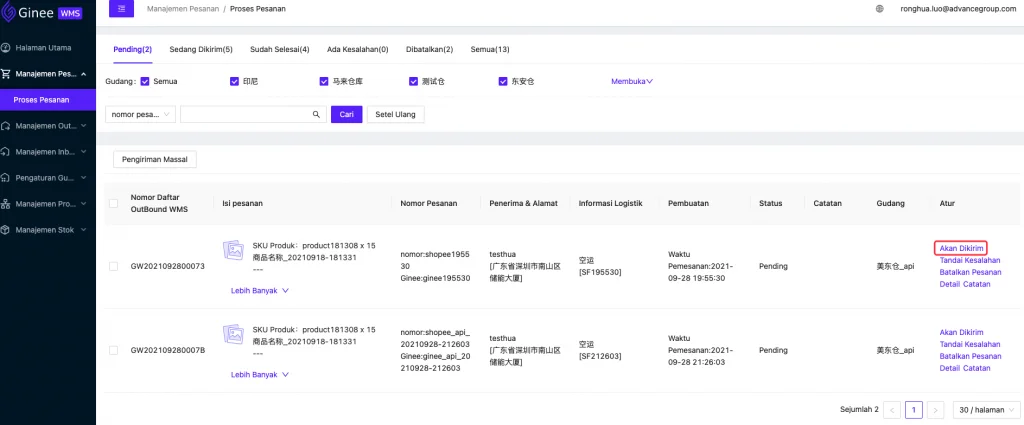
Task: Select the row checkbox for GW202109280007B
Action: point(114,351)
